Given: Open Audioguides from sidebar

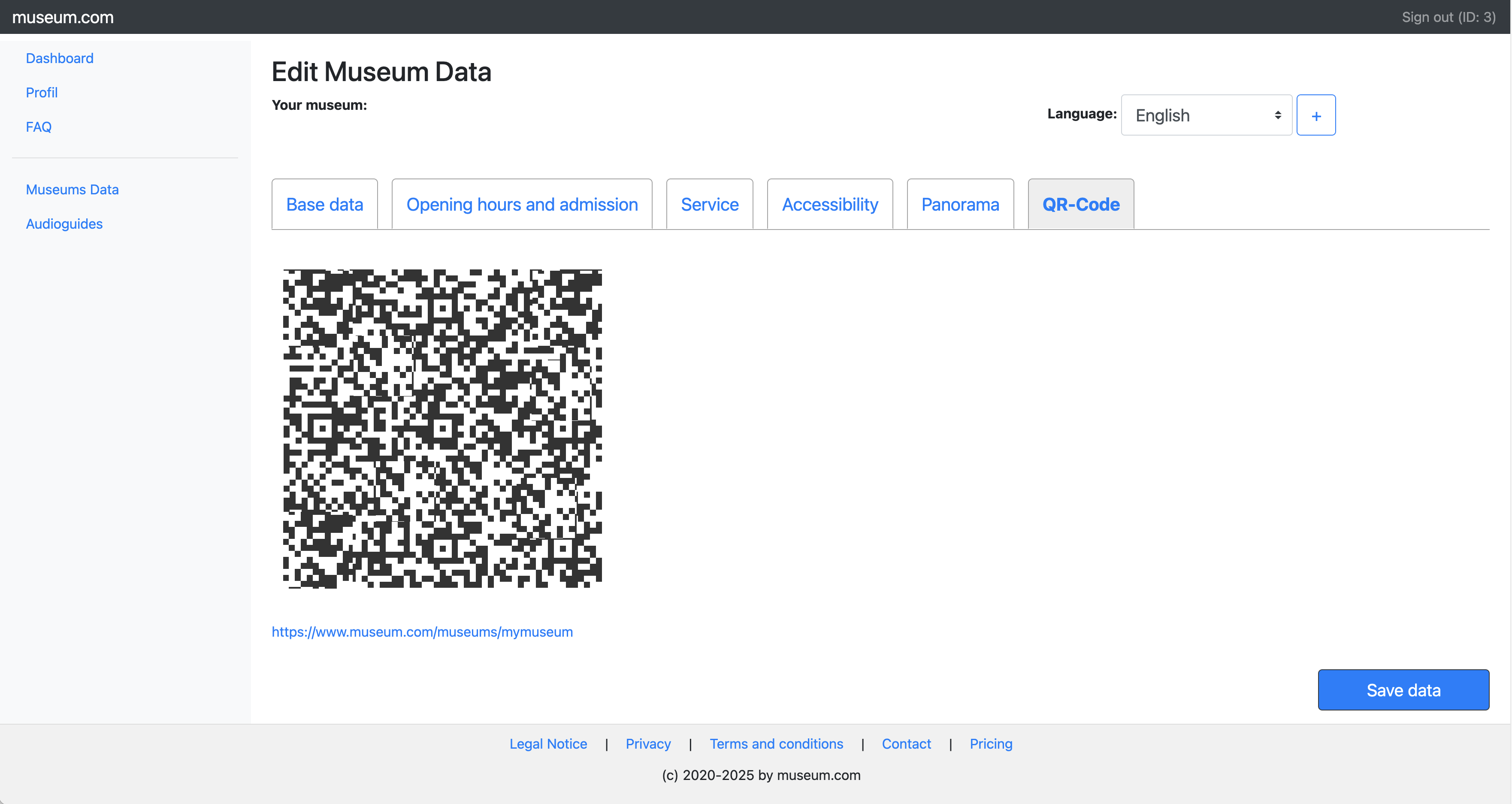Looking at the screenshot, I should [x=64, y=224].
